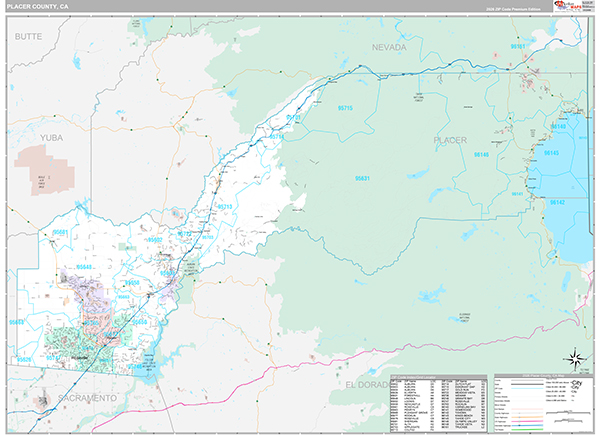Click ZIP code label 95631

tap(362, 178)
